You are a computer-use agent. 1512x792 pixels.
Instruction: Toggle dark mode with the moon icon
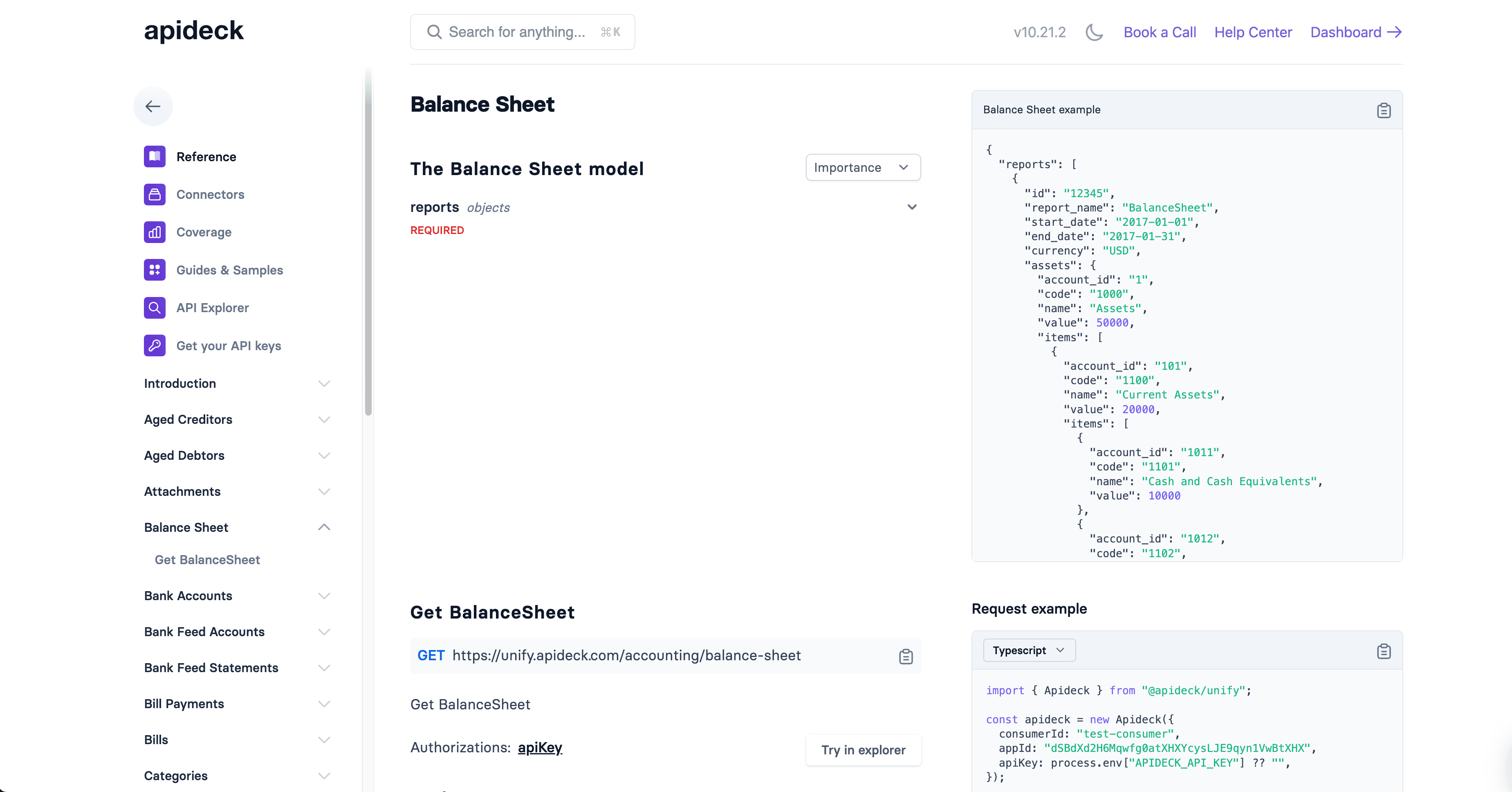tap(1093, 32)
